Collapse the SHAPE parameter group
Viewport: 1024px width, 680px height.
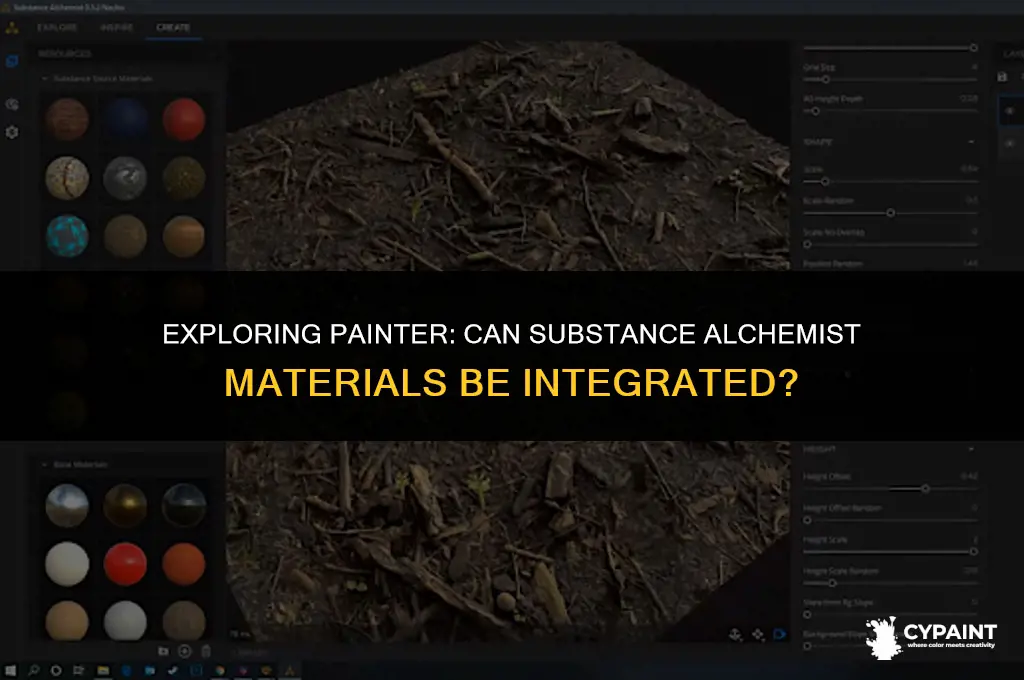tap(971, 142)
